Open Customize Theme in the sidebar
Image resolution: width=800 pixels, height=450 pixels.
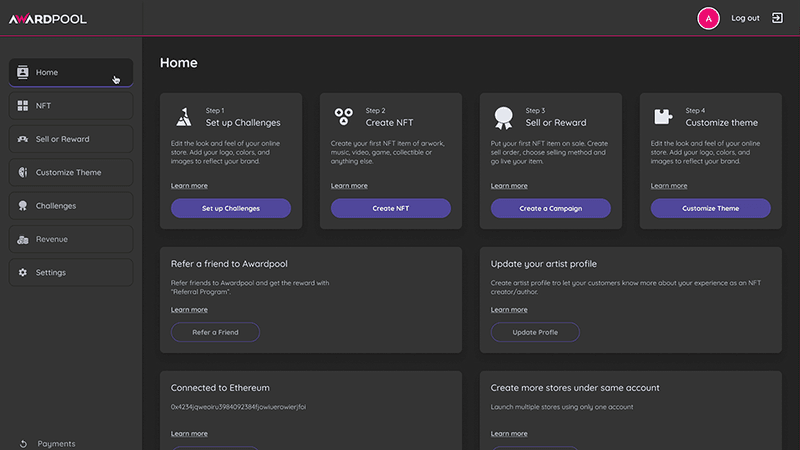[71, 172]
